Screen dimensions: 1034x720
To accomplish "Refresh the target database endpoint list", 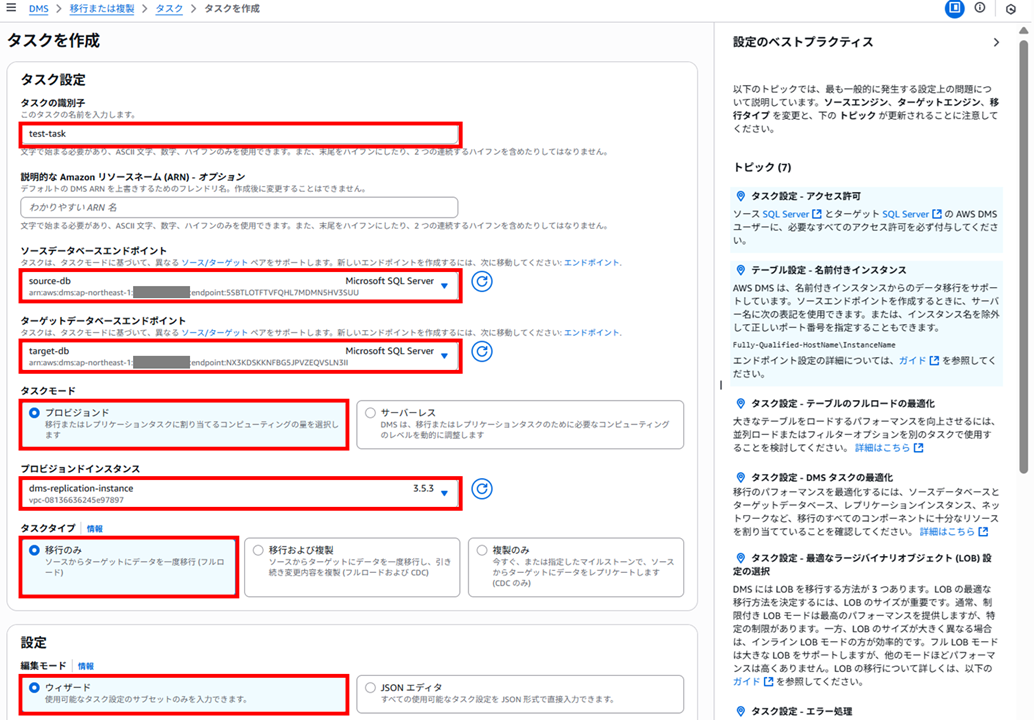I will [x=482, y=351].
